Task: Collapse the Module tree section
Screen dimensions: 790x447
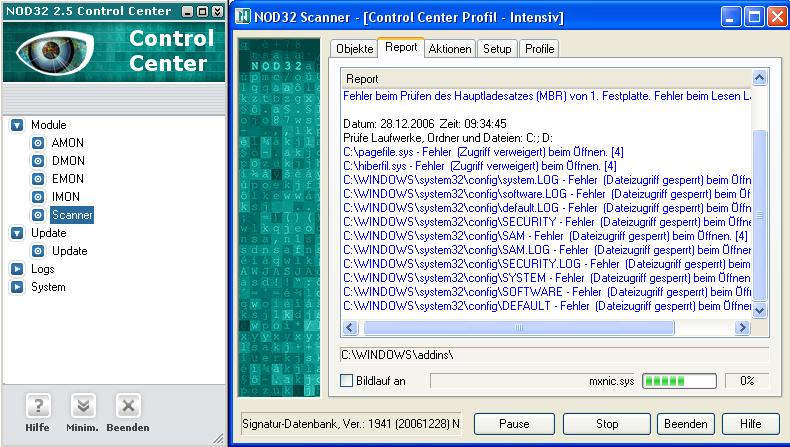Action: point(17,125)
